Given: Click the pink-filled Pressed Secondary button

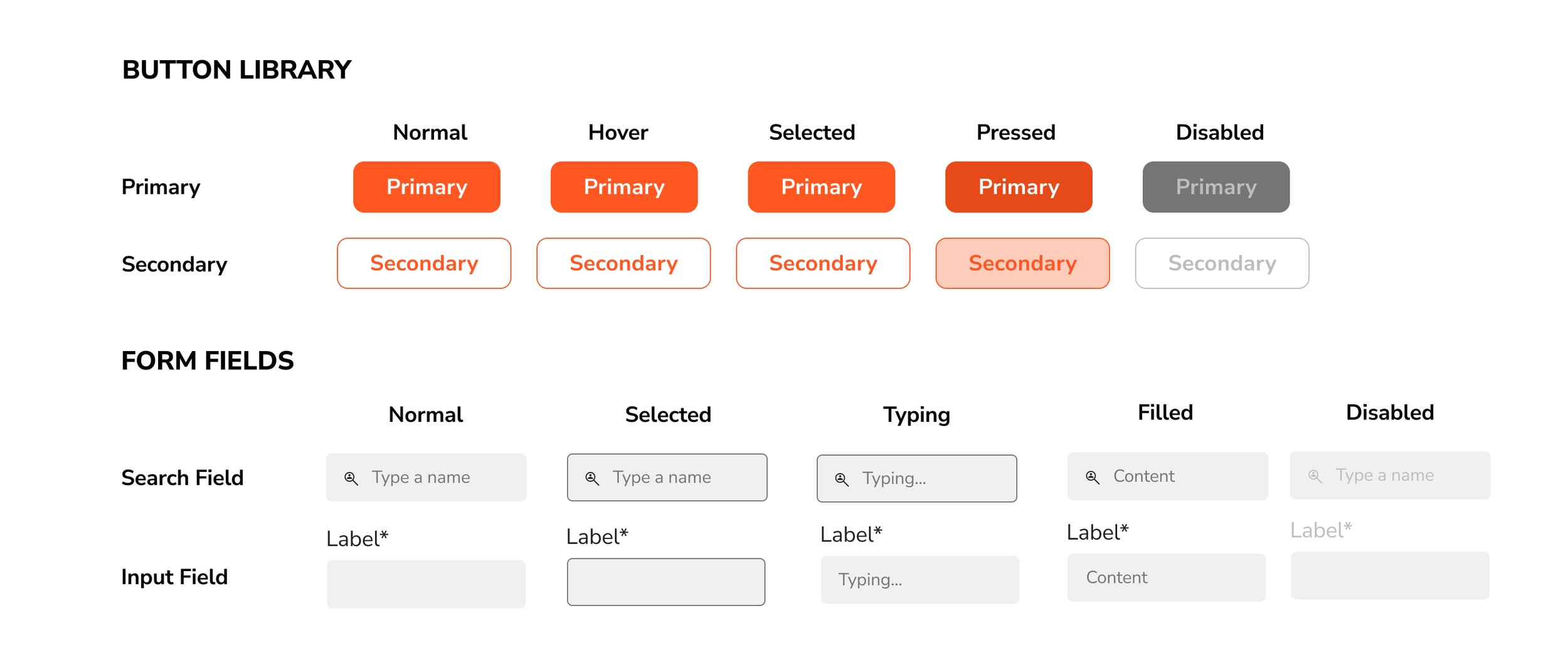Looking at the screenshot, I should click(x=1022, y=263).
